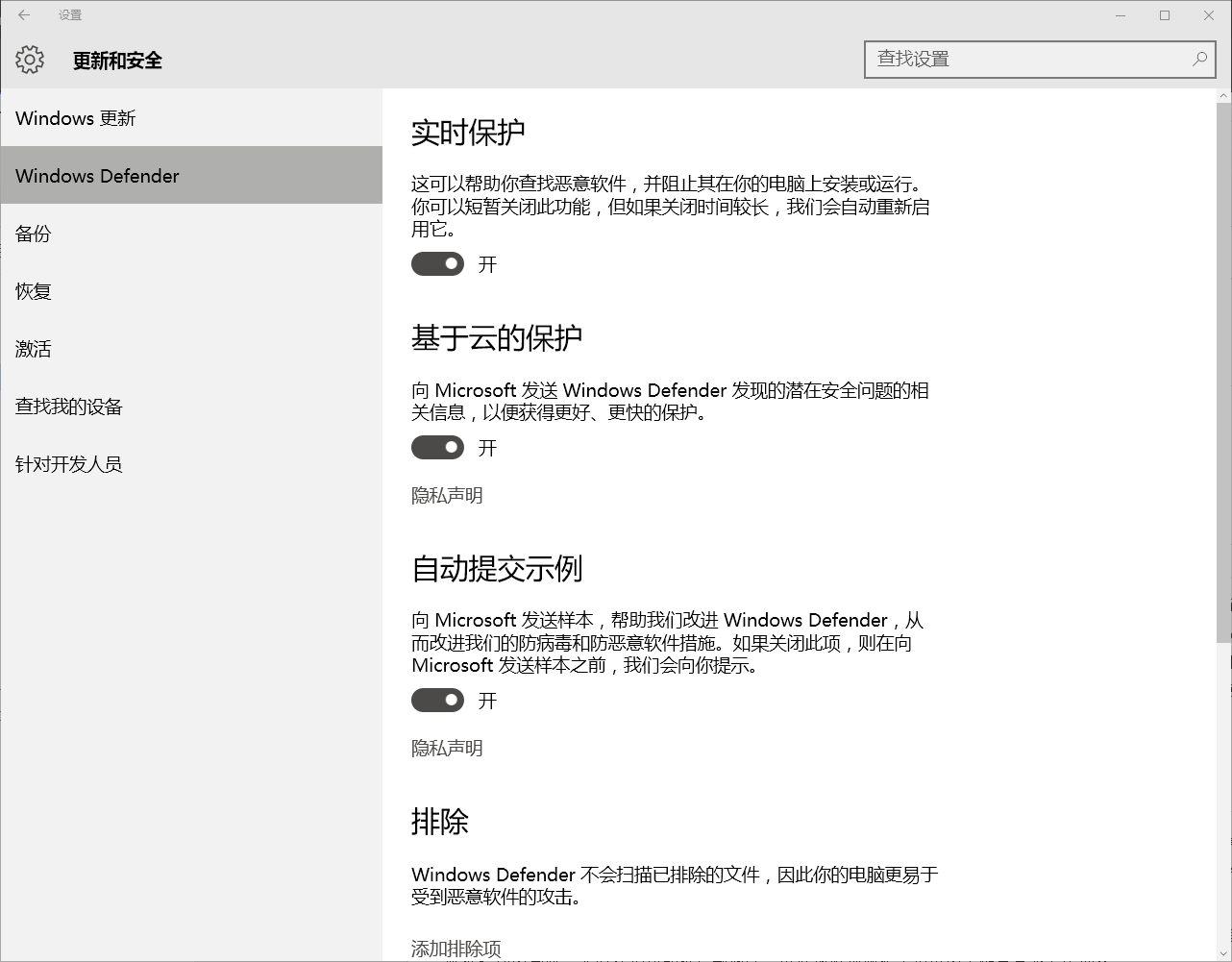Click the 添加排除项 link
Image resolution: width=1232 pixels, height=962 pixels.
point(456,949)
